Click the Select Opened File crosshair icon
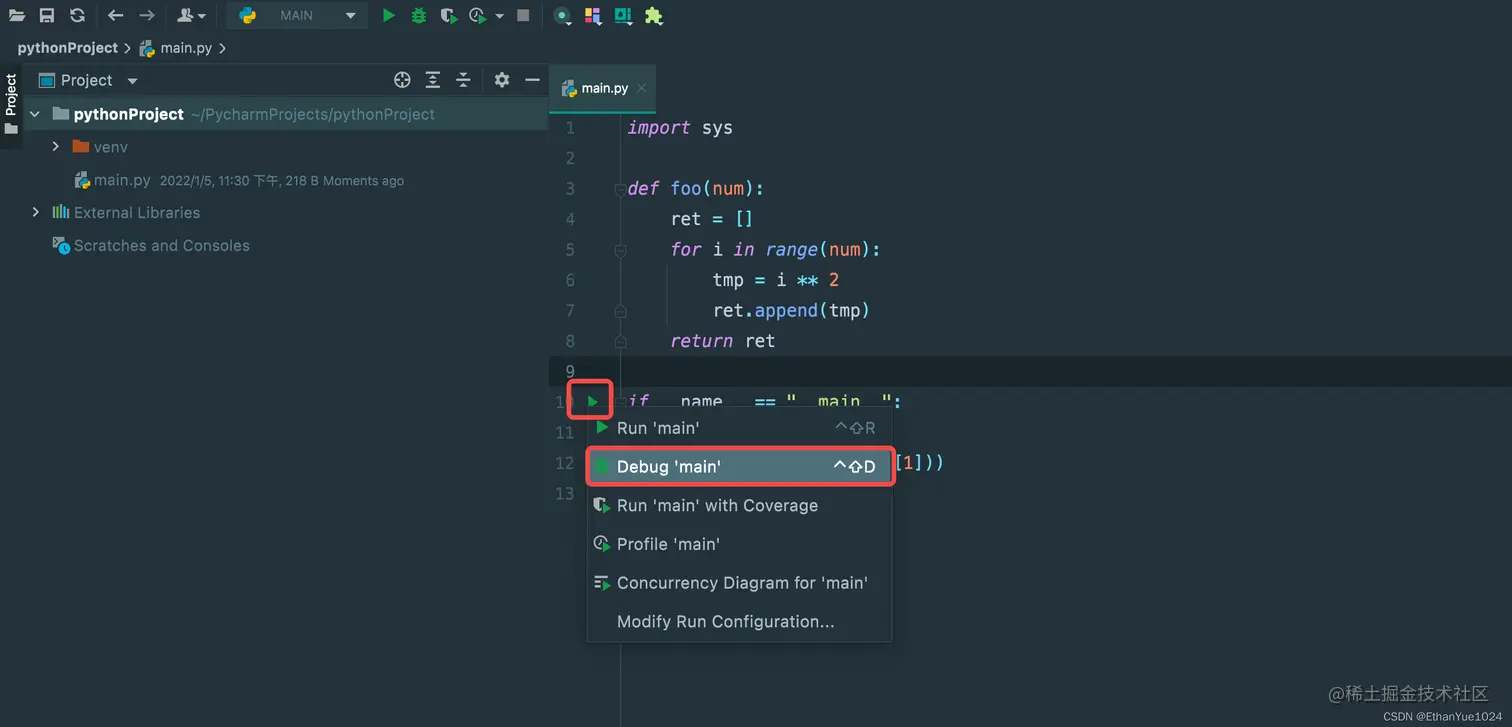This screenshot has width=1512, height=727. coord(402,80)
